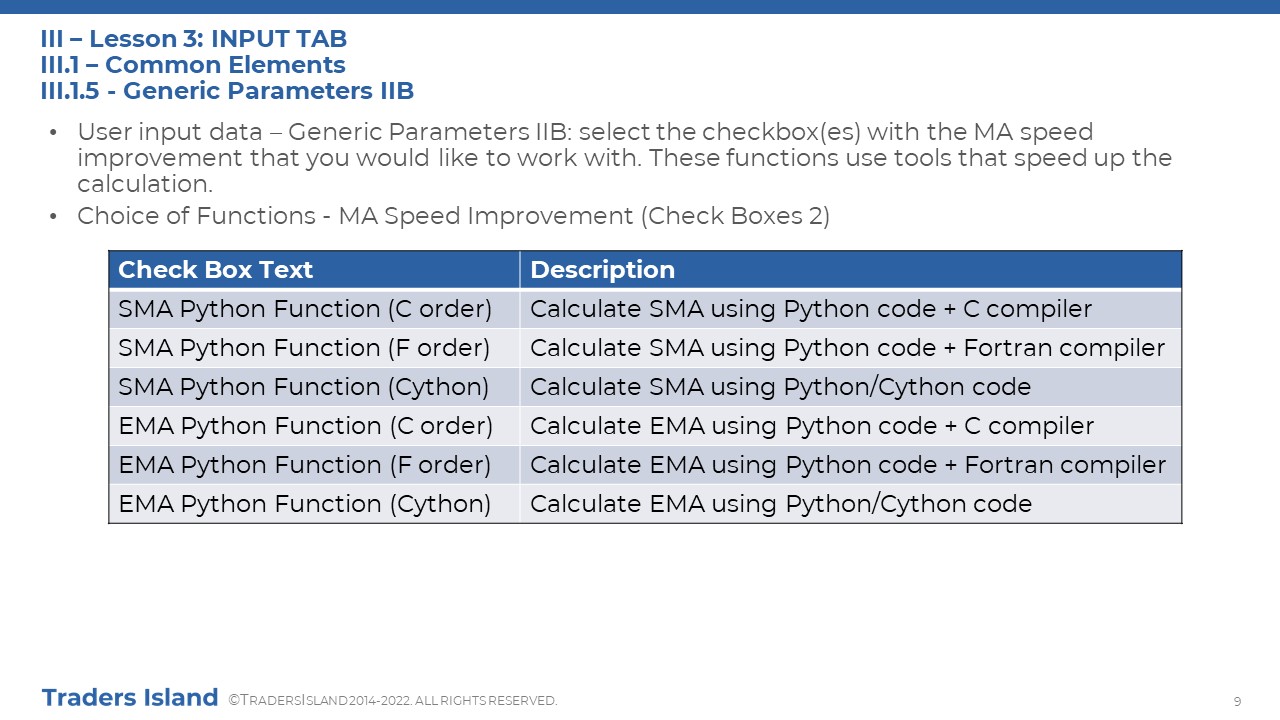The width and height of the screenshot is (1280, 720).
Task: Select 'SMA Python Function (Cython)' cell
Action: point(314,387)
